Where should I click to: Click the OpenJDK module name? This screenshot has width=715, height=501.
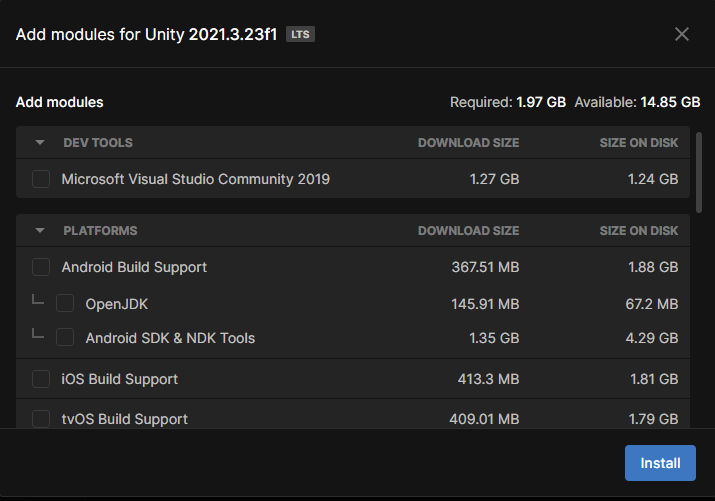(x=117, y=304)
